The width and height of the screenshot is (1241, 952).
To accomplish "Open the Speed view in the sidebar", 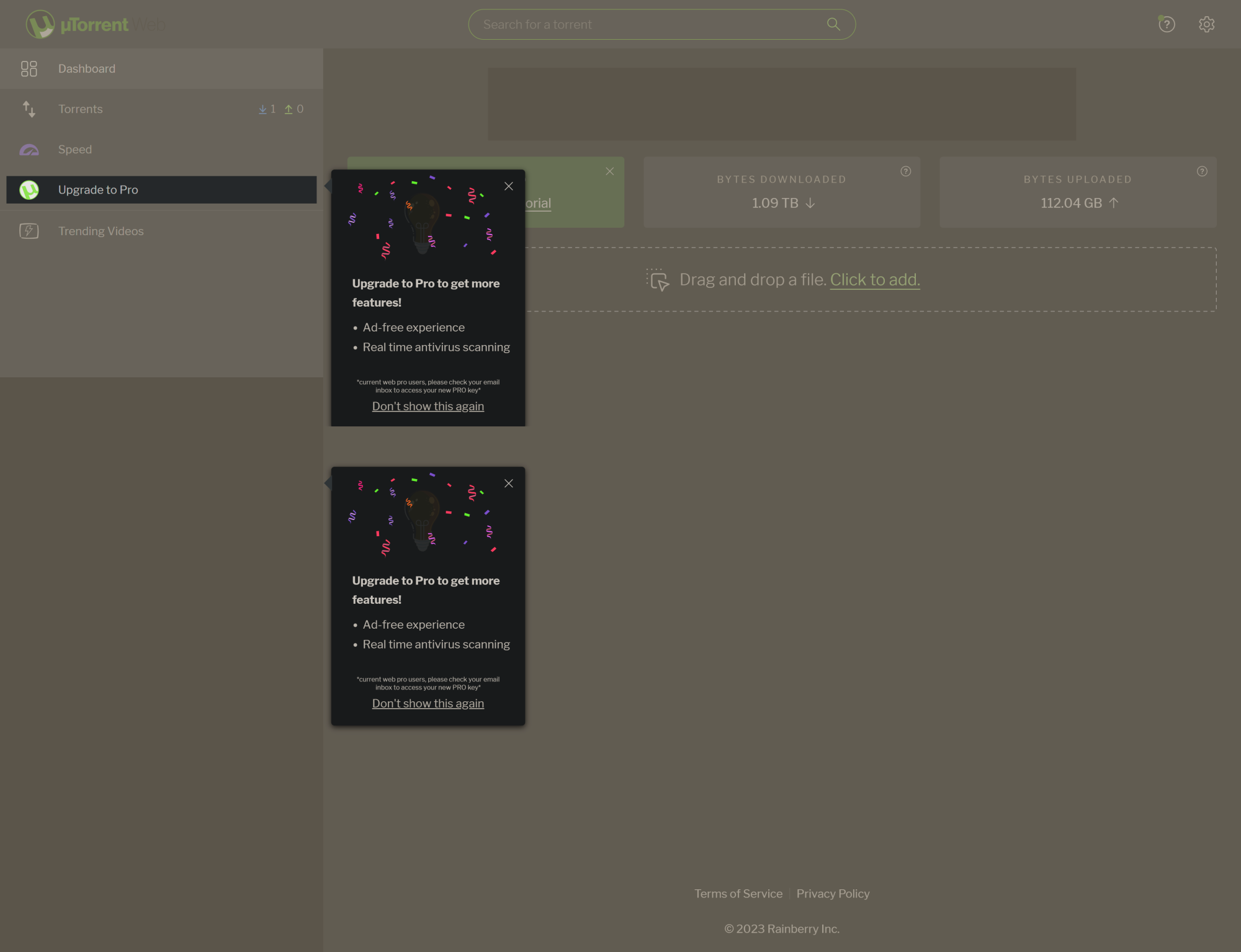I will [74, 149].
